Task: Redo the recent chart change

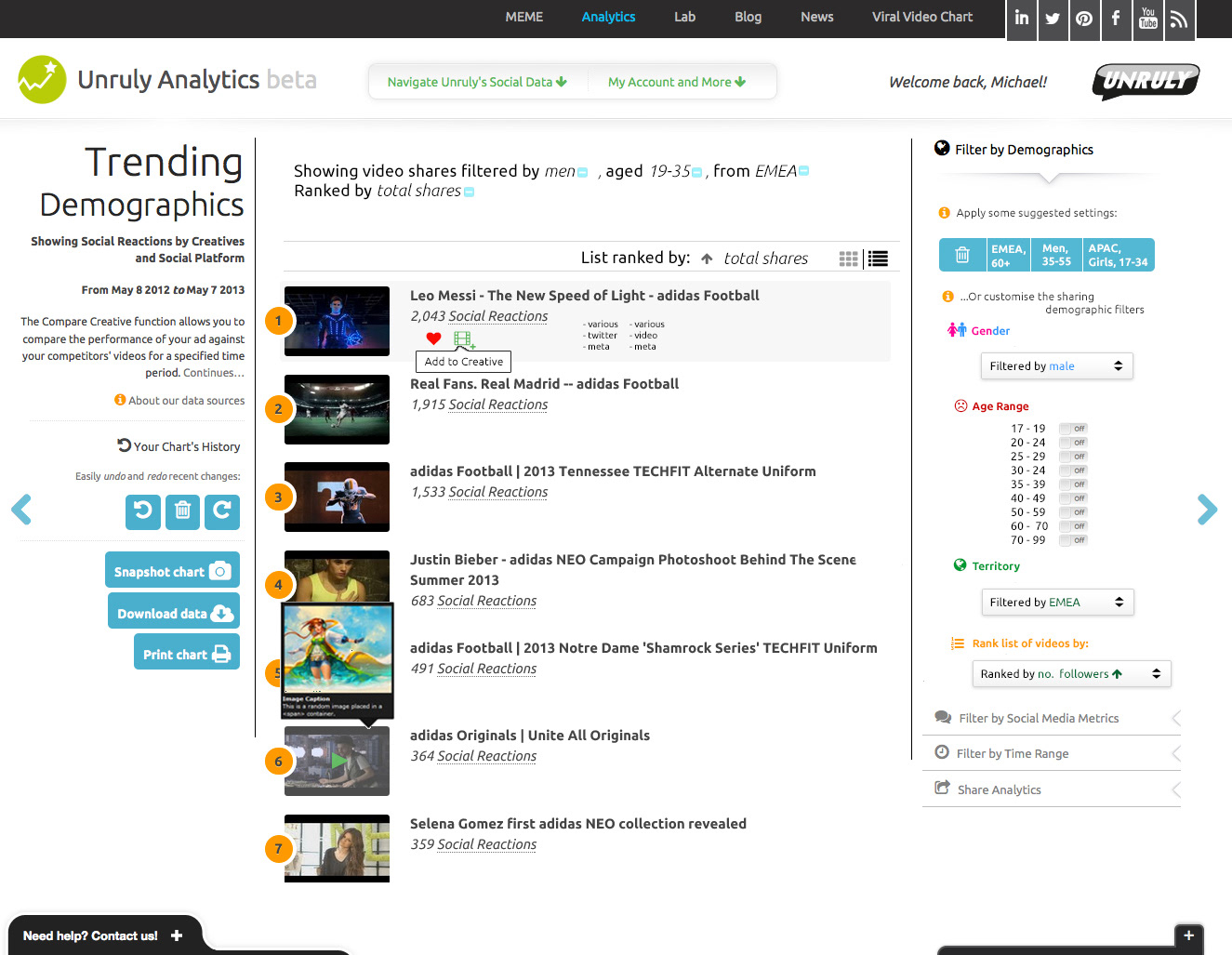Action: click(x=222, y=511)
